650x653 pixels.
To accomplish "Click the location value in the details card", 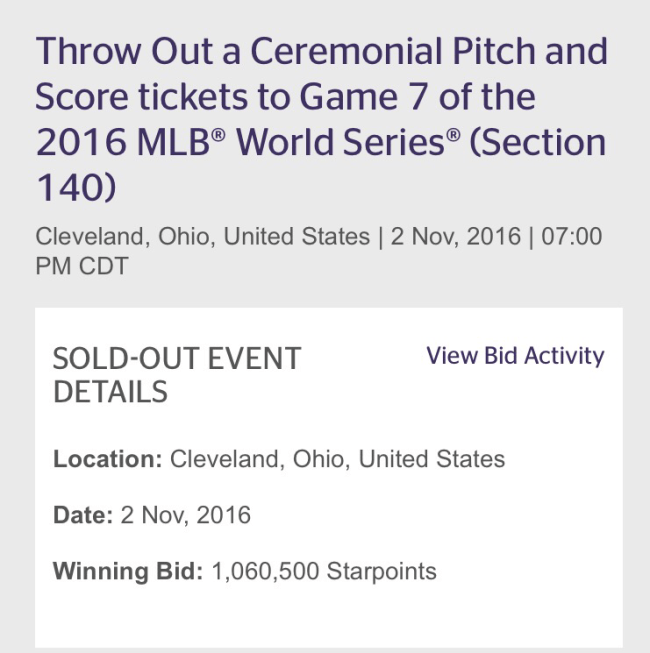I will [337, 460].
